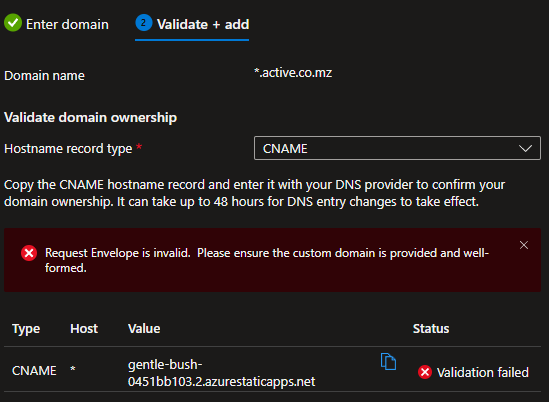Viewport: 549px width, 402px height.
Task: Click the Validation failed status text
Action: (x=482, y=372)
